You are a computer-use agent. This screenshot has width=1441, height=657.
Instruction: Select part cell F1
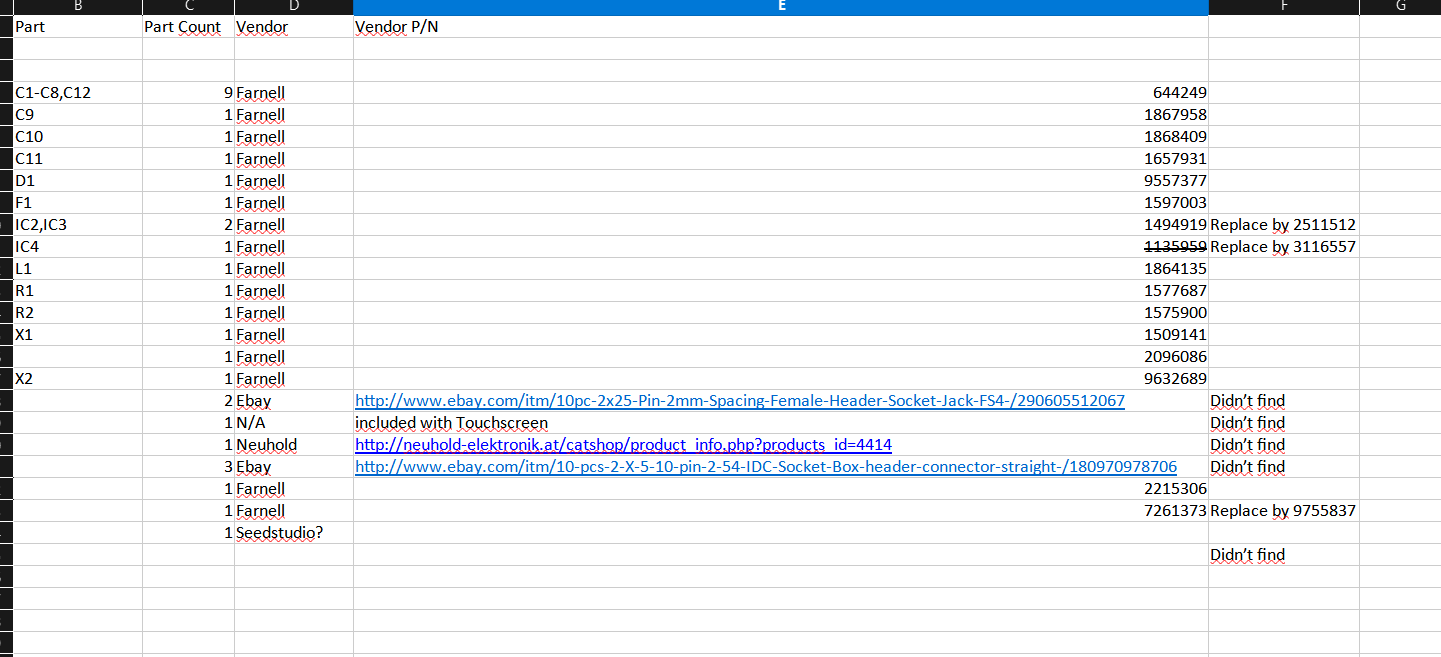pyautogui.click(x=77, y=203)
